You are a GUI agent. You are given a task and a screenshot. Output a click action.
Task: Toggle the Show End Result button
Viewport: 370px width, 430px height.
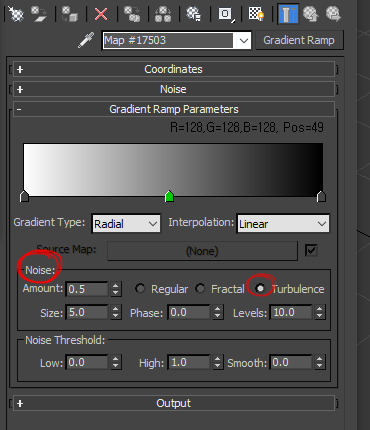pos(288,14)
